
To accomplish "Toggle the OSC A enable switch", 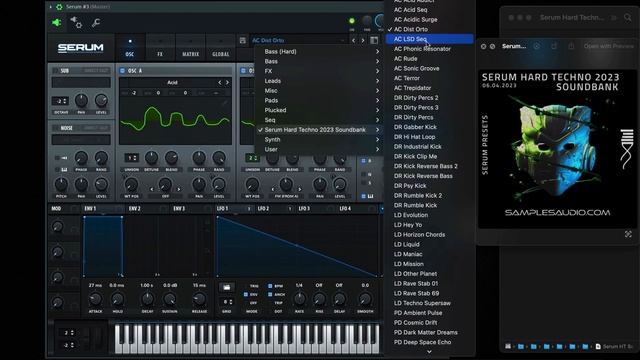I will pyautogui.click(x=122, y=71).
